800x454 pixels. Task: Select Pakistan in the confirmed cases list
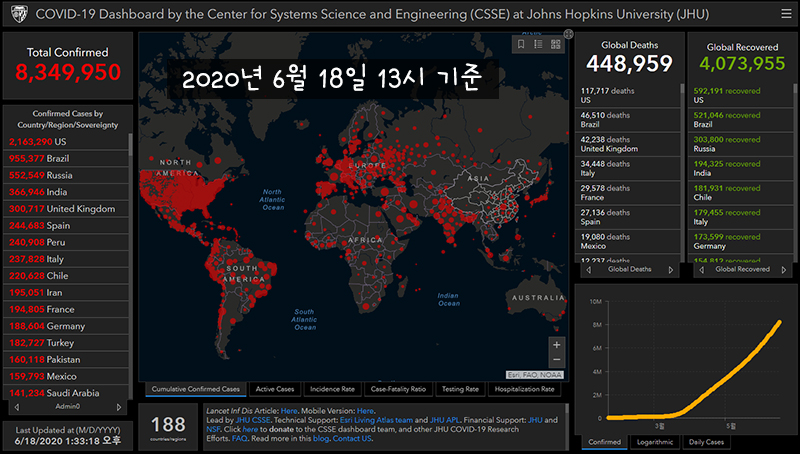coord(66,360)
